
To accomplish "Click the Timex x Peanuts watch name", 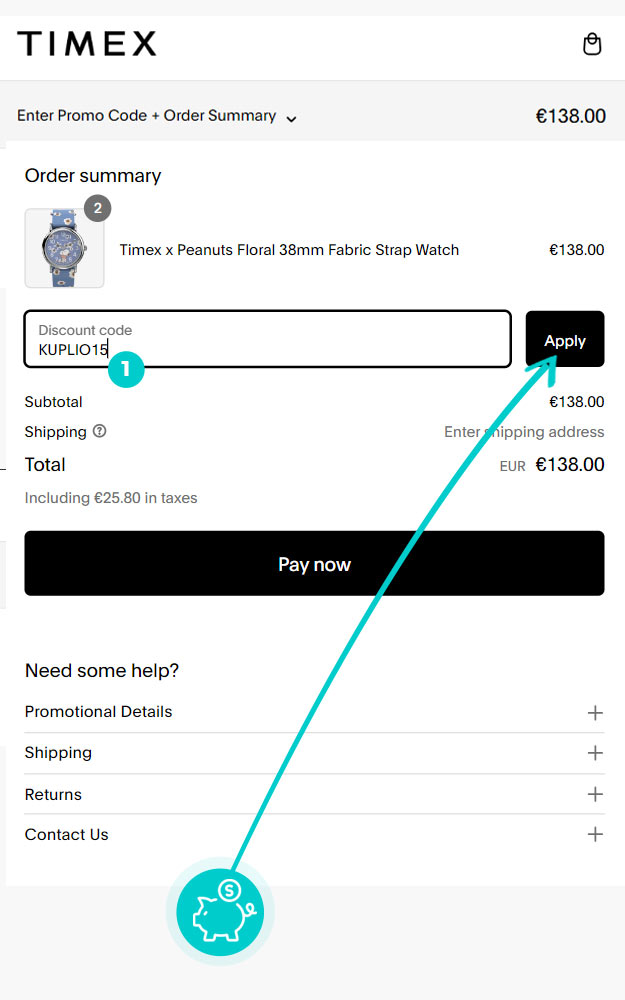I will pyautogui.click(x=289, y=250).
